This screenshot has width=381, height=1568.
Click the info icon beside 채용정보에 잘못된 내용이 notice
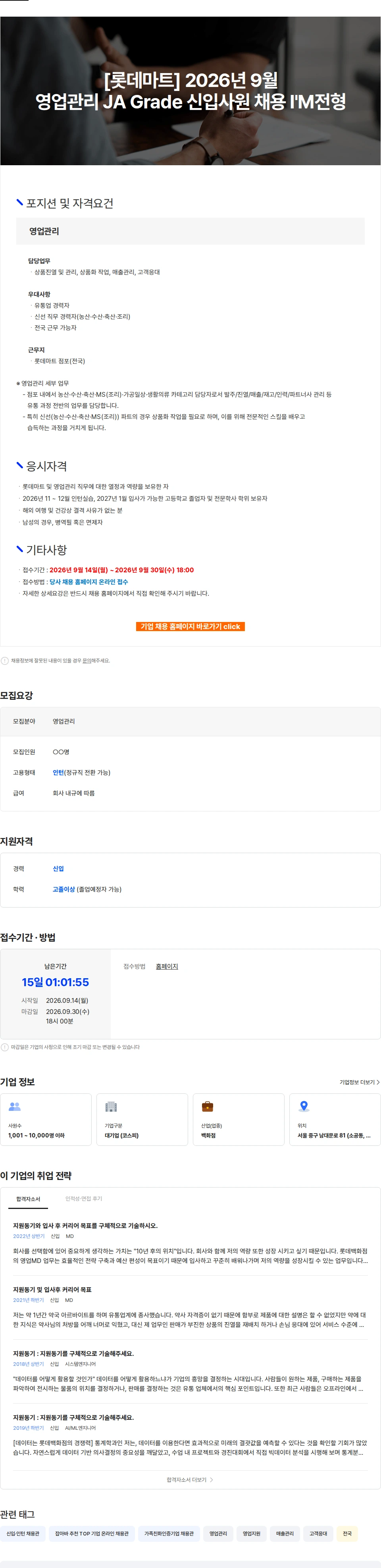(5, 660)
